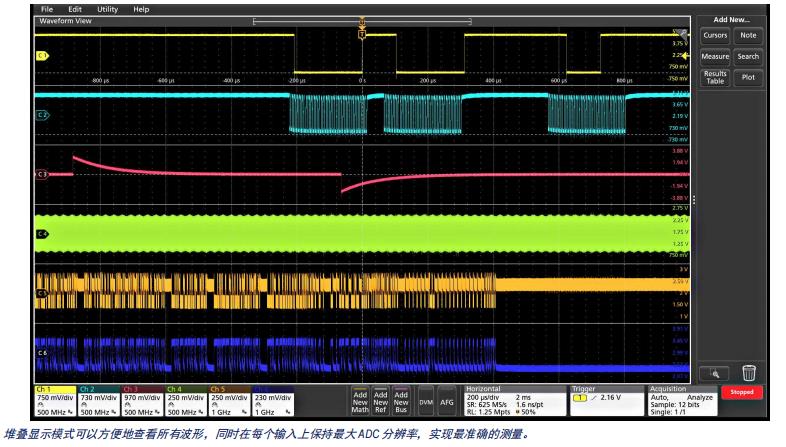Toggle the Ch 1 channel badge
This screenshot has width=786, height=447.
tap(56, 401)
